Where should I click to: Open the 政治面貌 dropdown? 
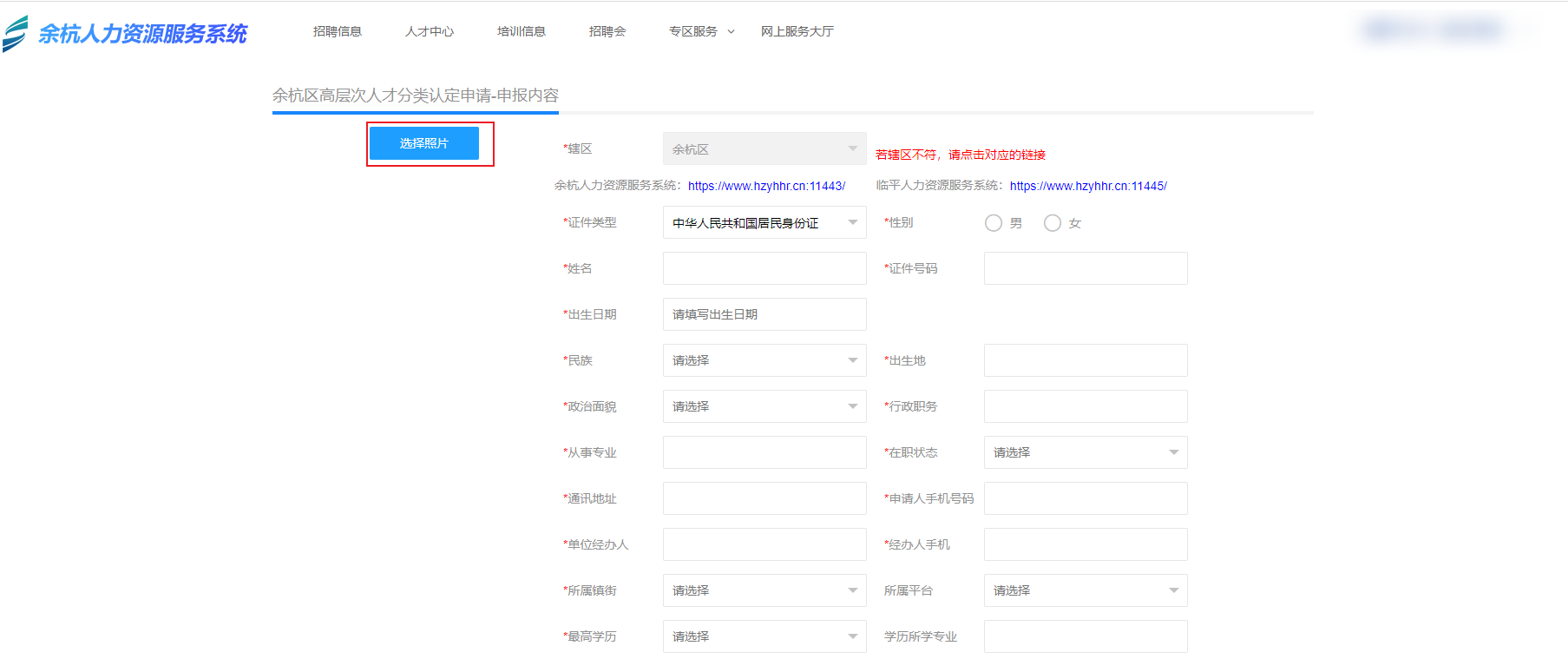click(x=764, y=406)
